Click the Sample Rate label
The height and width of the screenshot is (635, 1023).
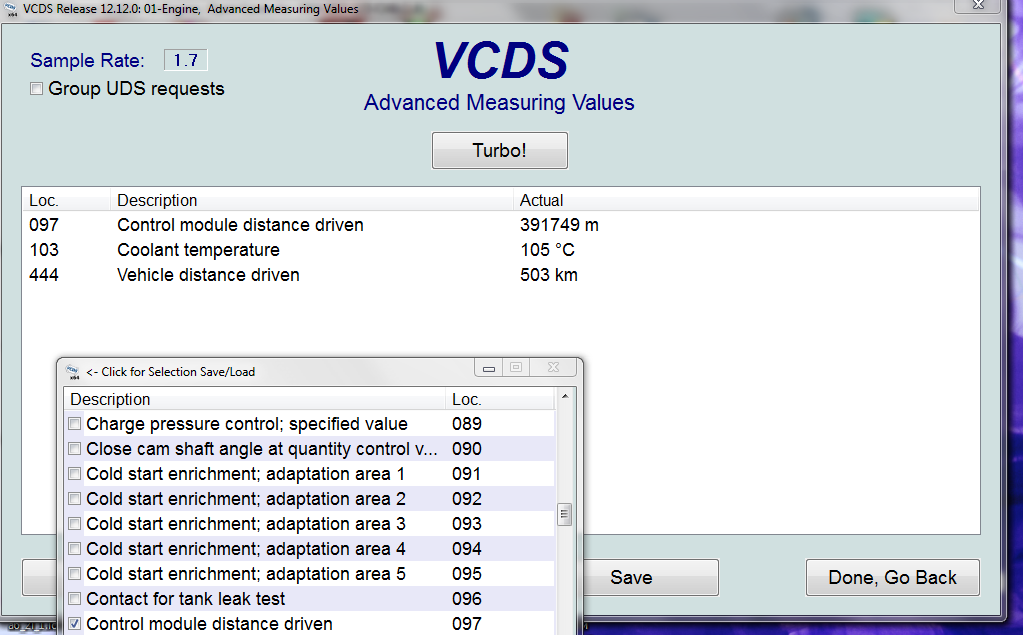87,61
